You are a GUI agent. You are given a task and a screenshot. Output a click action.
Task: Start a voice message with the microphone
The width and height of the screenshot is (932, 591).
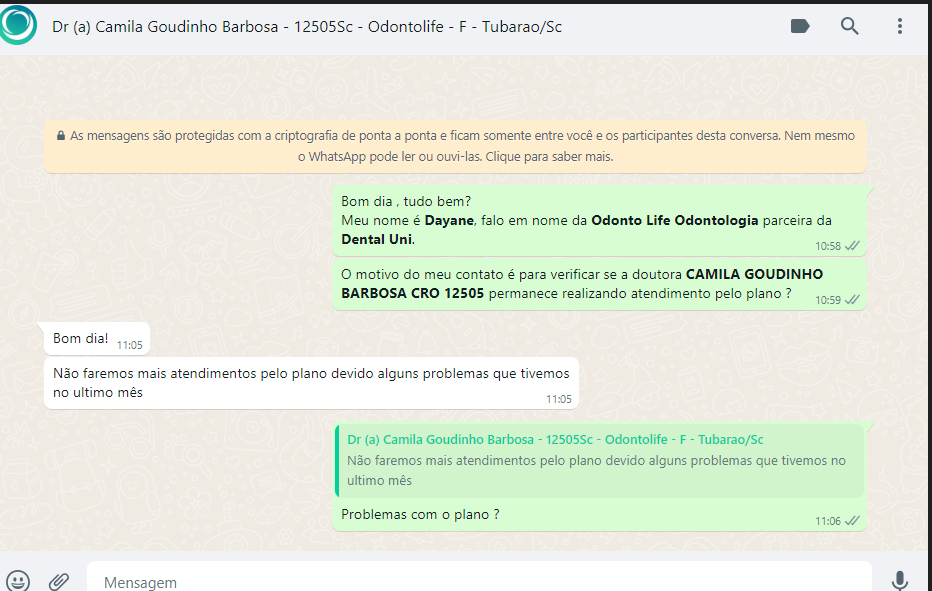900,581
